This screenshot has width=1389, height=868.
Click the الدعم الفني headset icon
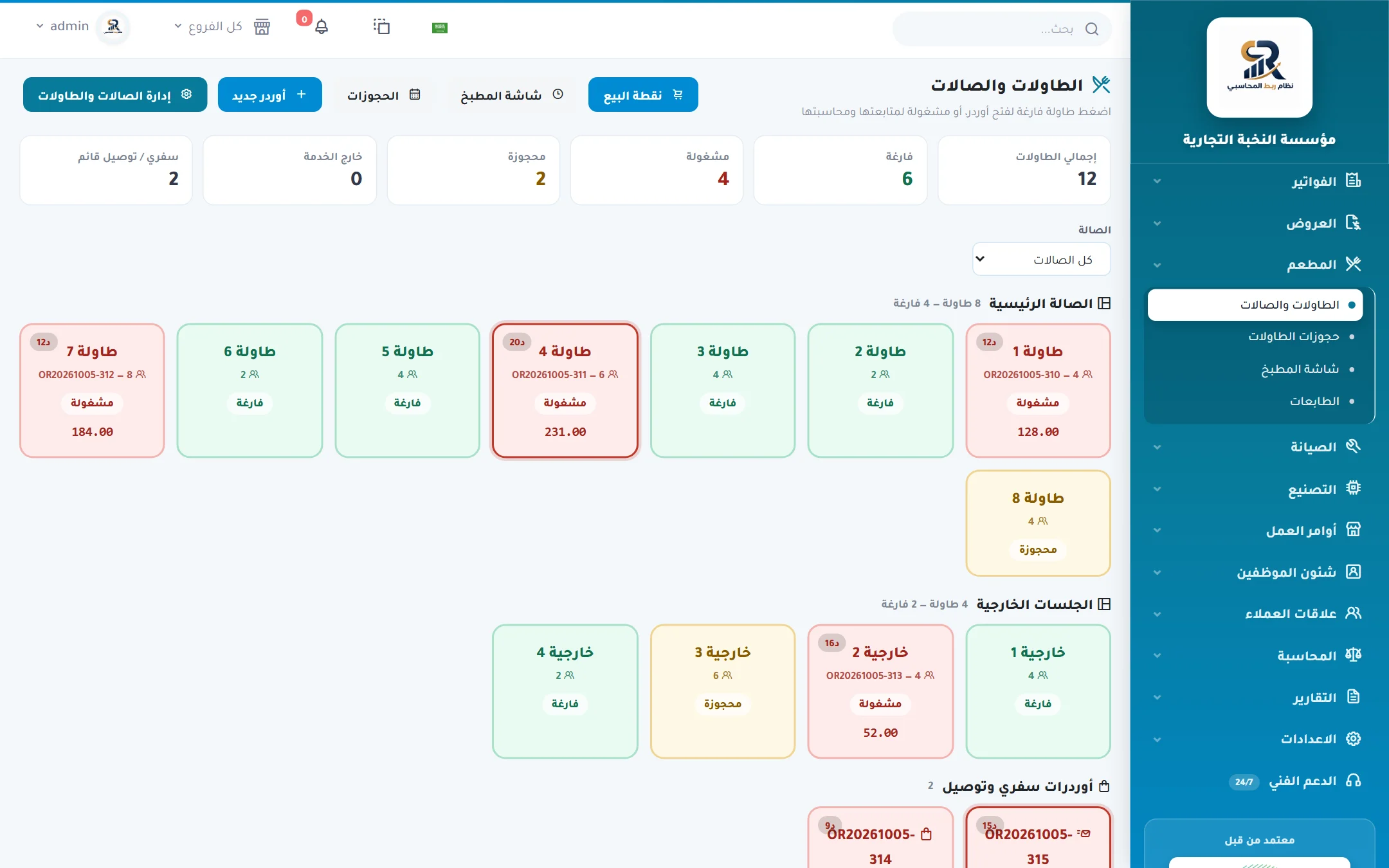(1353, 781)
